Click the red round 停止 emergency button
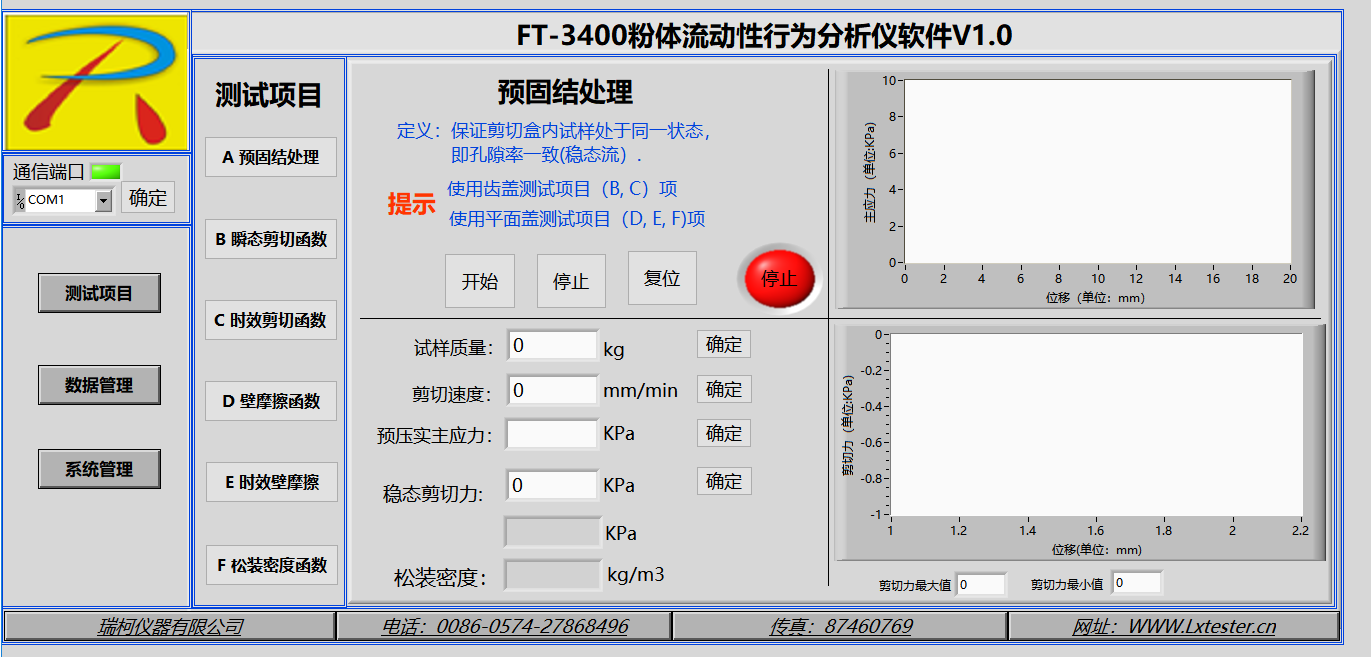 [779, 279]
